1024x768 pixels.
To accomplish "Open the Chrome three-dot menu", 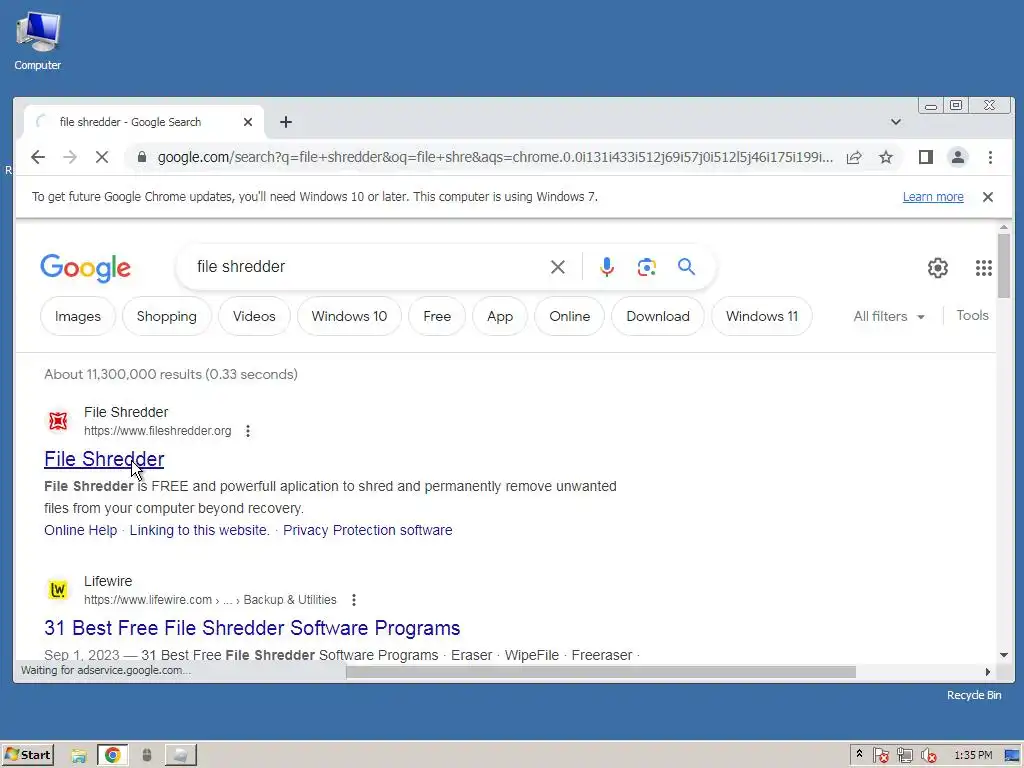I will (x=990, y=157).
